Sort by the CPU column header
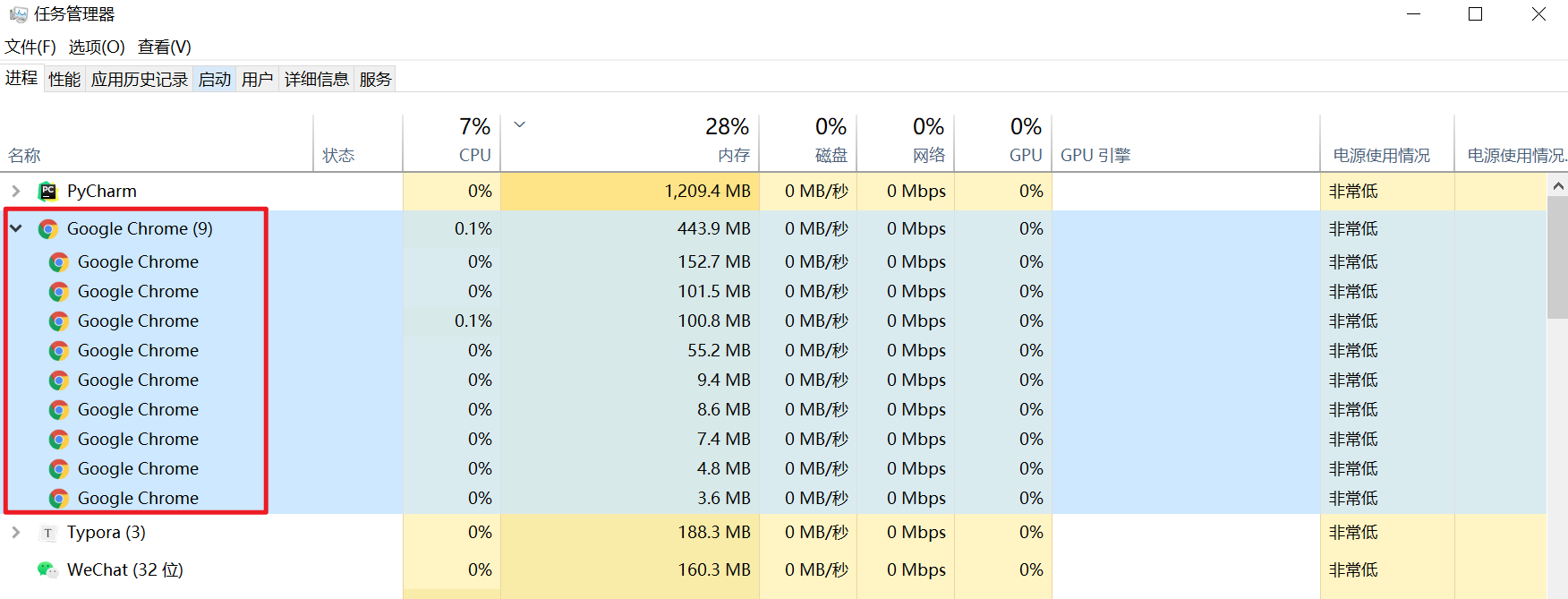The height and width of the screenshot is (599, 1568). [452, 143]
